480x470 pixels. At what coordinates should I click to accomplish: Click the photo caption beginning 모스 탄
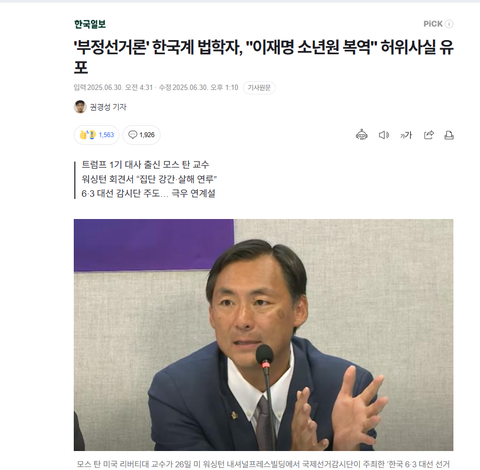coord(263,464)
